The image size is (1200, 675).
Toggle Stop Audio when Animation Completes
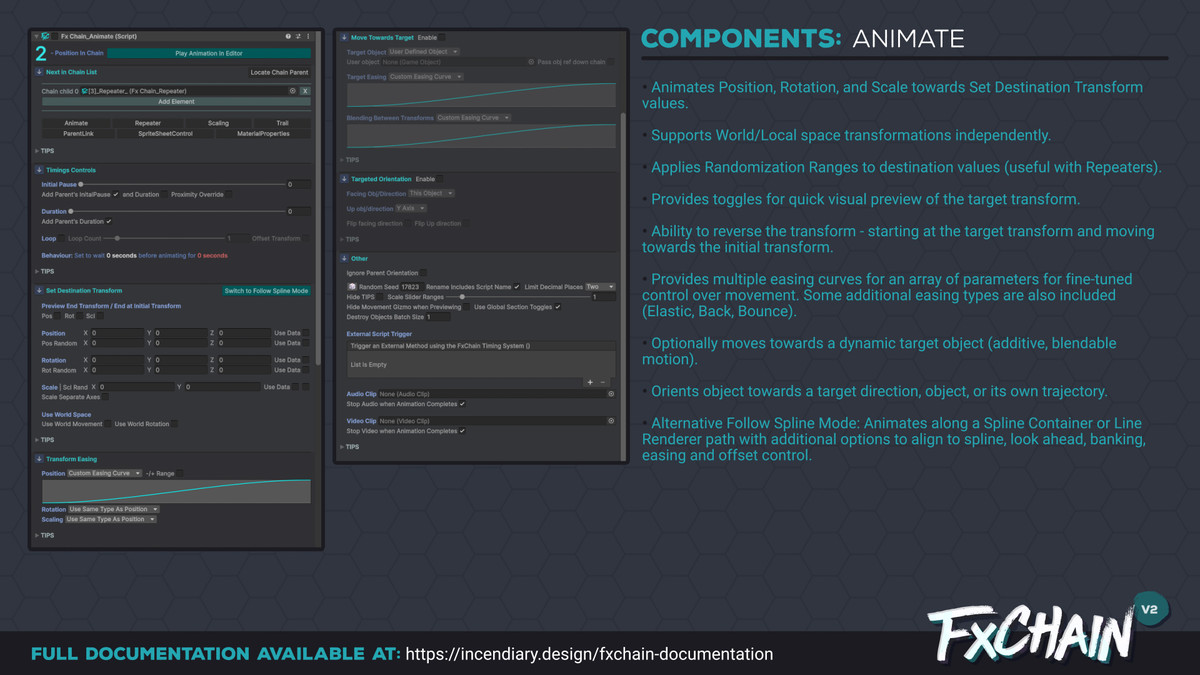pos(462,404)
